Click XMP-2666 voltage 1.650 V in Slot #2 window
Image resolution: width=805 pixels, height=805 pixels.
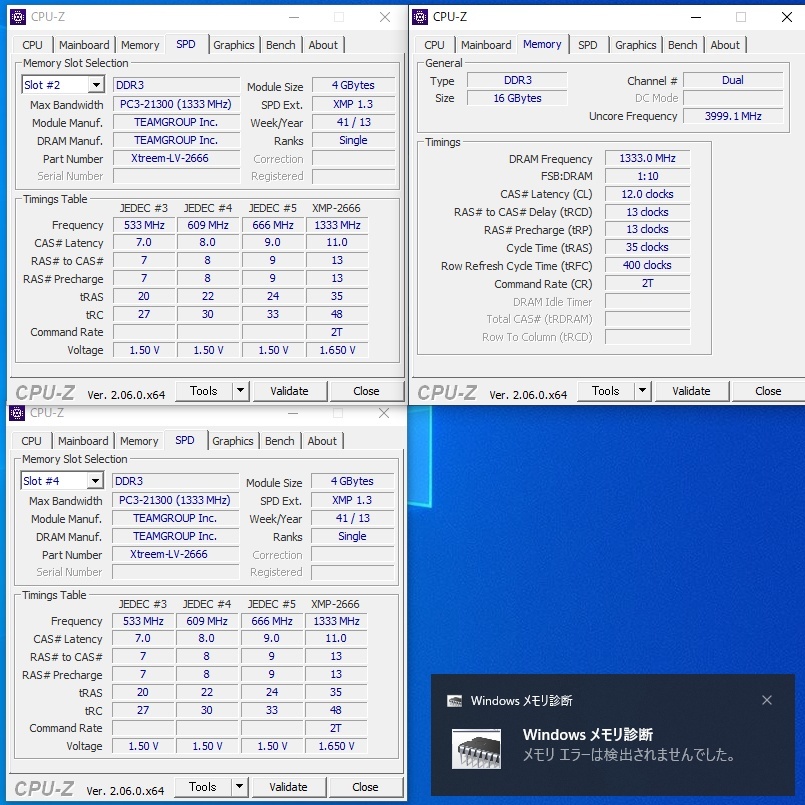[337, 350]
